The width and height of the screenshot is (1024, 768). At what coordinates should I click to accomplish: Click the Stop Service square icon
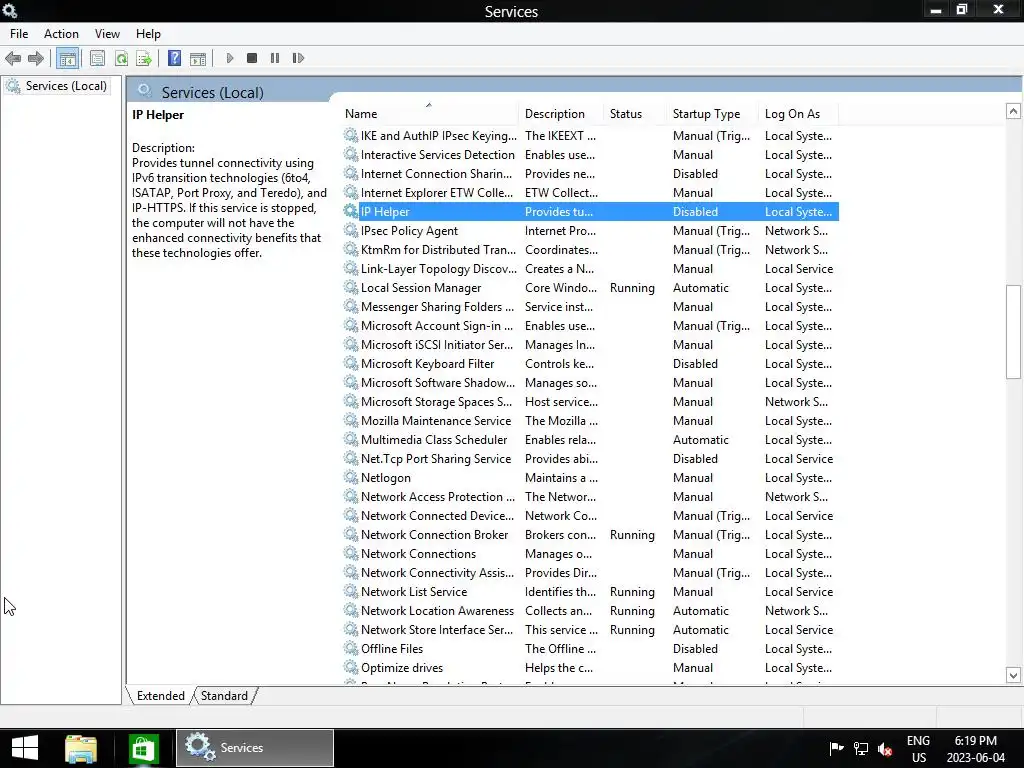[x=252, y=58]
